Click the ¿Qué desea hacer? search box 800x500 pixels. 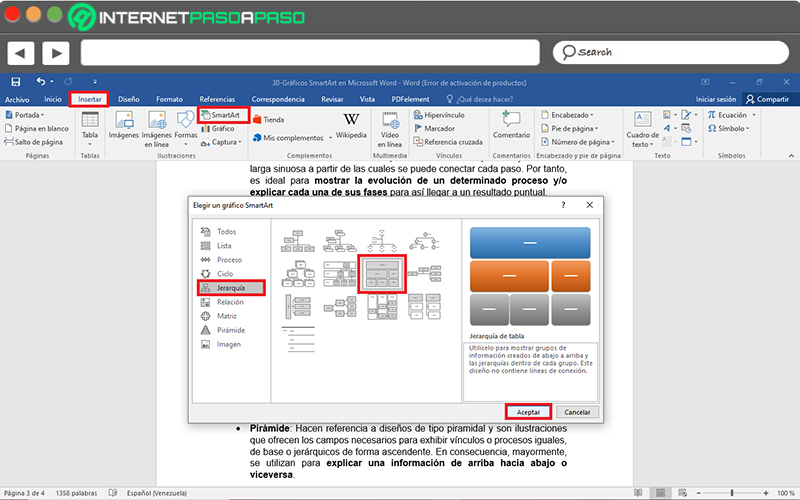(x=480, y=99)
